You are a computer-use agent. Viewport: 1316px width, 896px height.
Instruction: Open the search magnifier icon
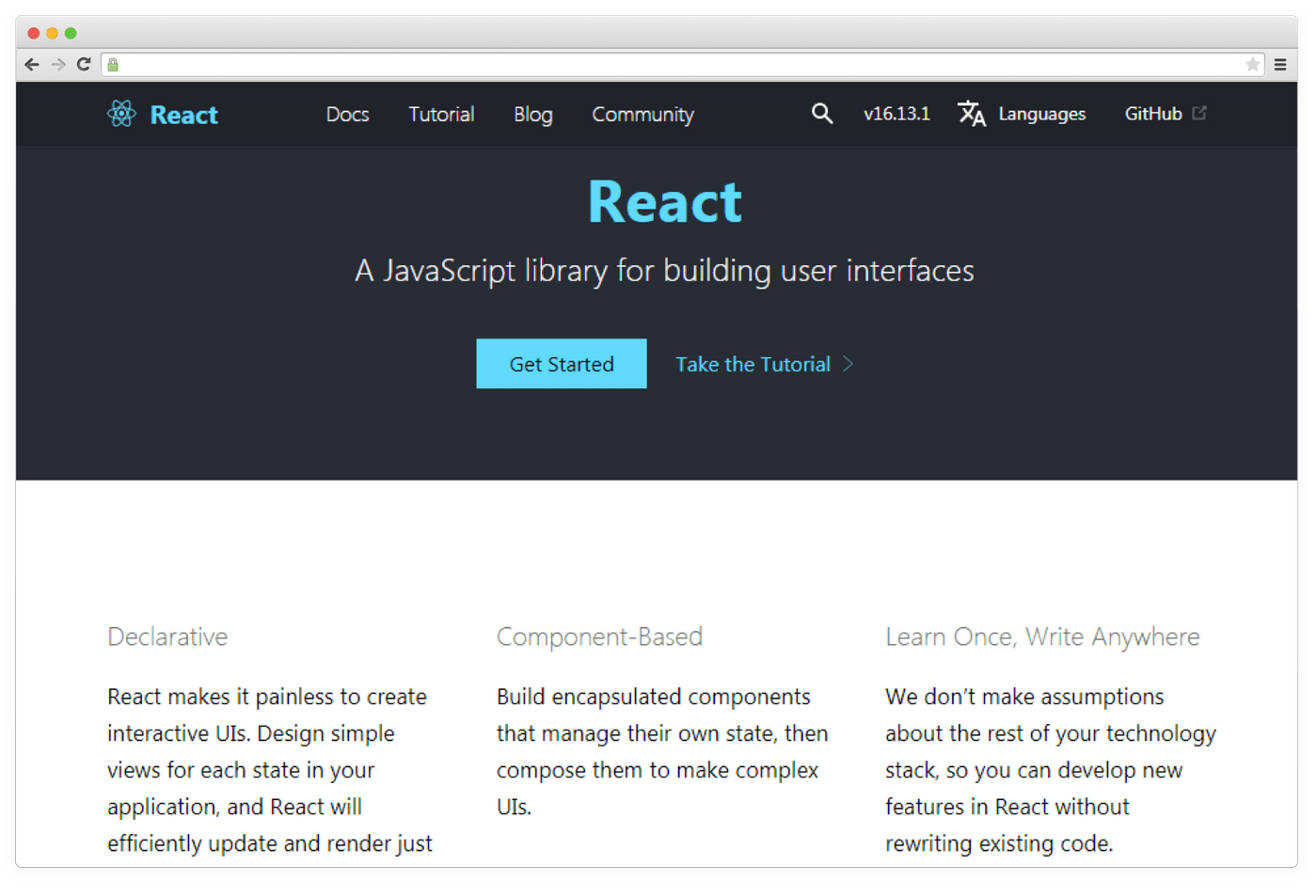(x=822, y=114)
